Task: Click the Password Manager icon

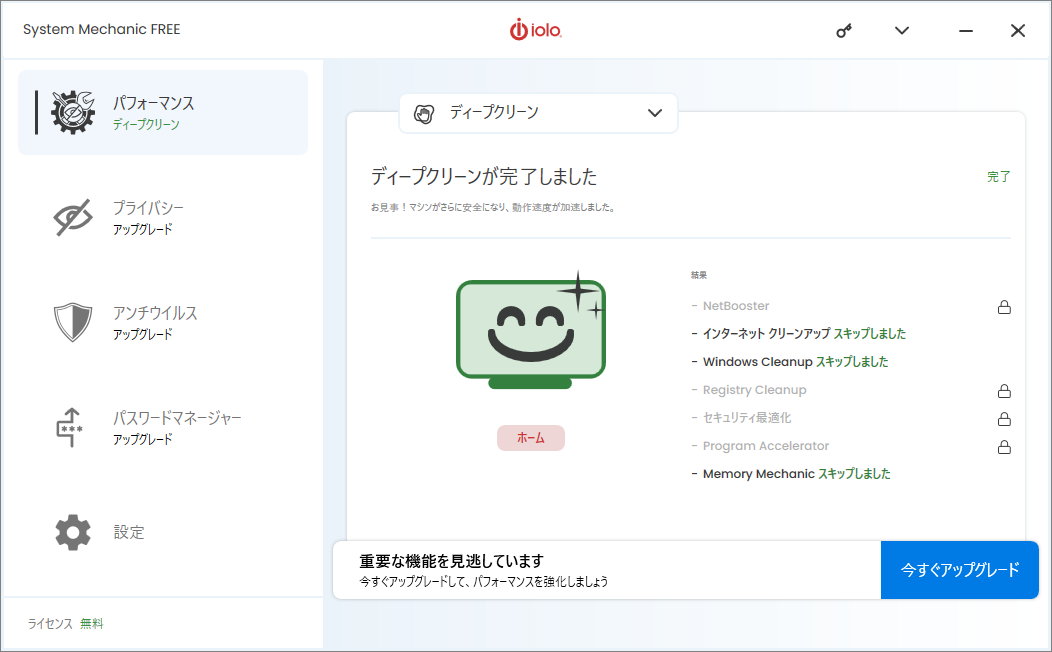Action: 70,427
